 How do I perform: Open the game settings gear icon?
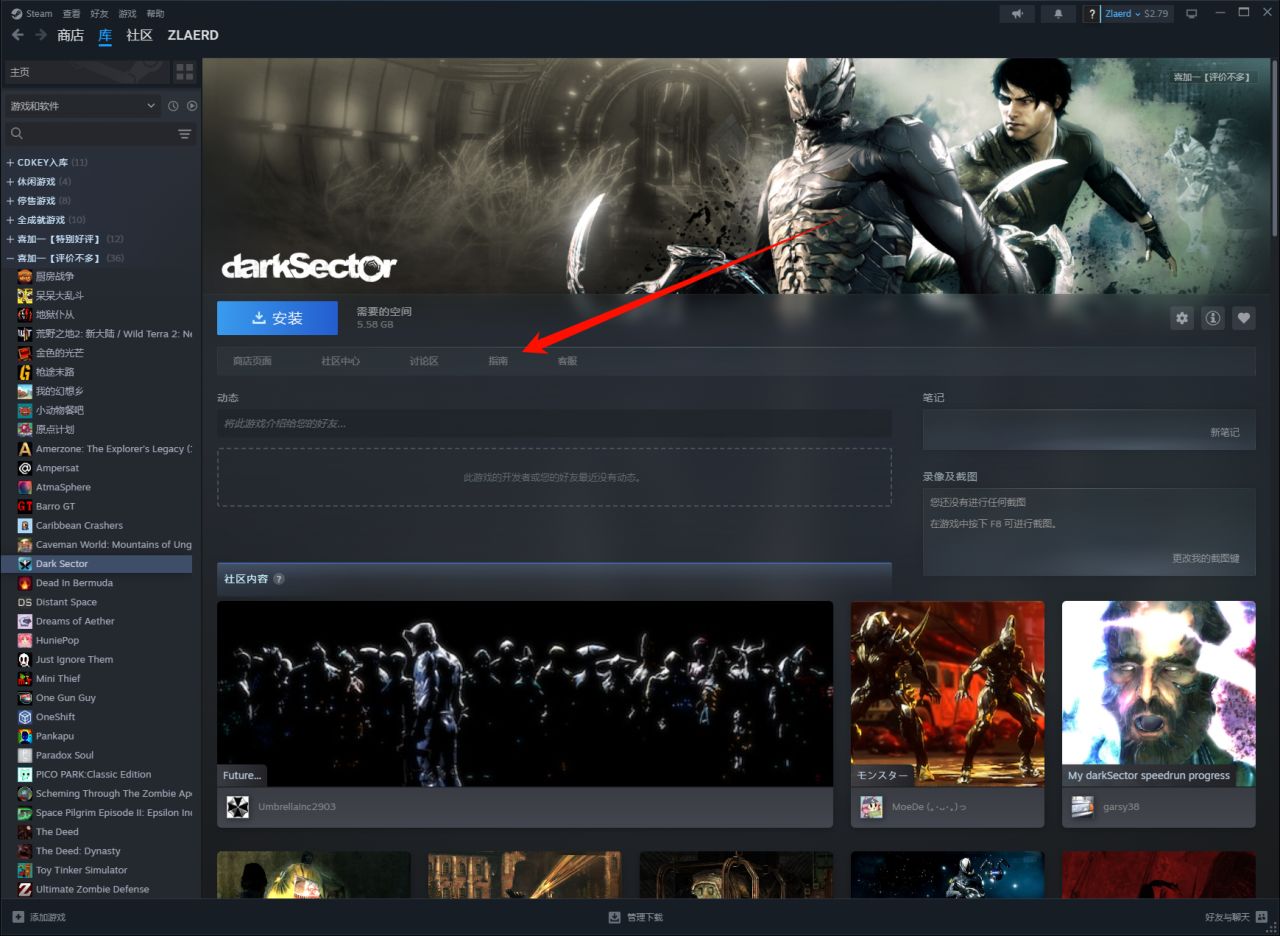click(x=1182, y=318)
